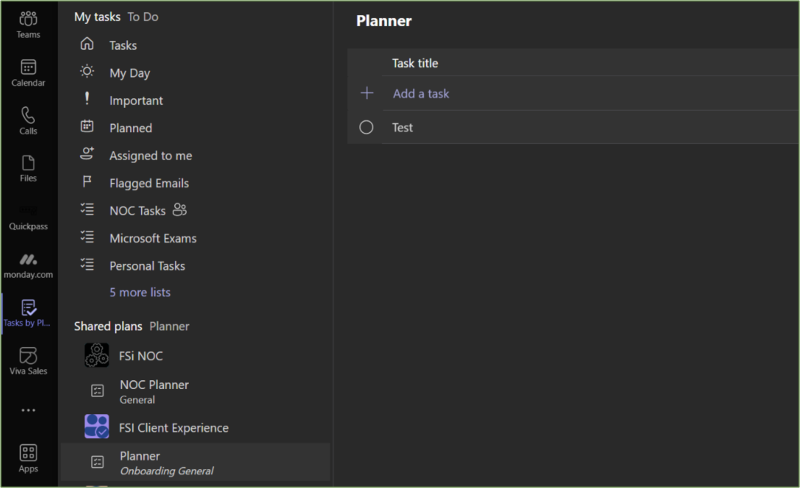Click the list icon beside NOC Tasks
Viewport: 800px width, 488px height.
87,209
